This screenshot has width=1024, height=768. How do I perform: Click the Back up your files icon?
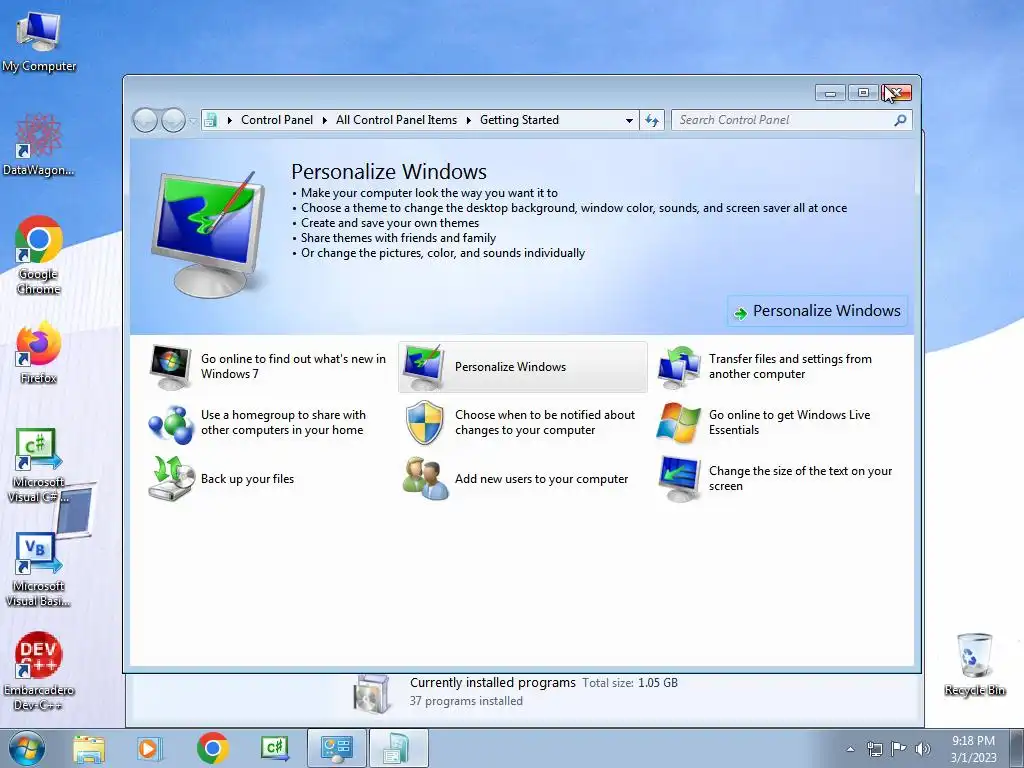pos(171,479)
